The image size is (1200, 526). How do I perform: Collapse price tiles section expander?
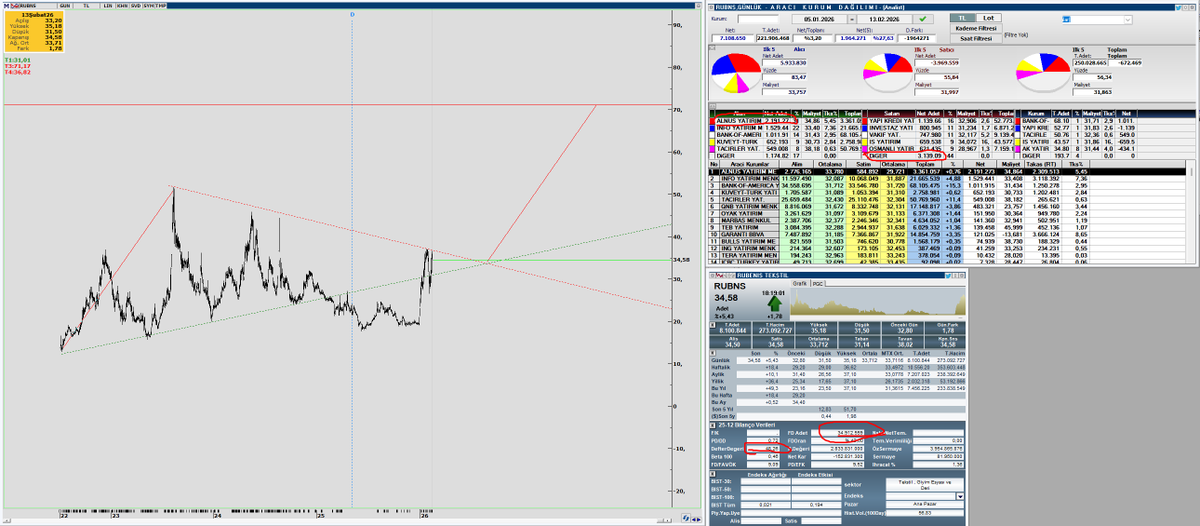click(712, 324)
